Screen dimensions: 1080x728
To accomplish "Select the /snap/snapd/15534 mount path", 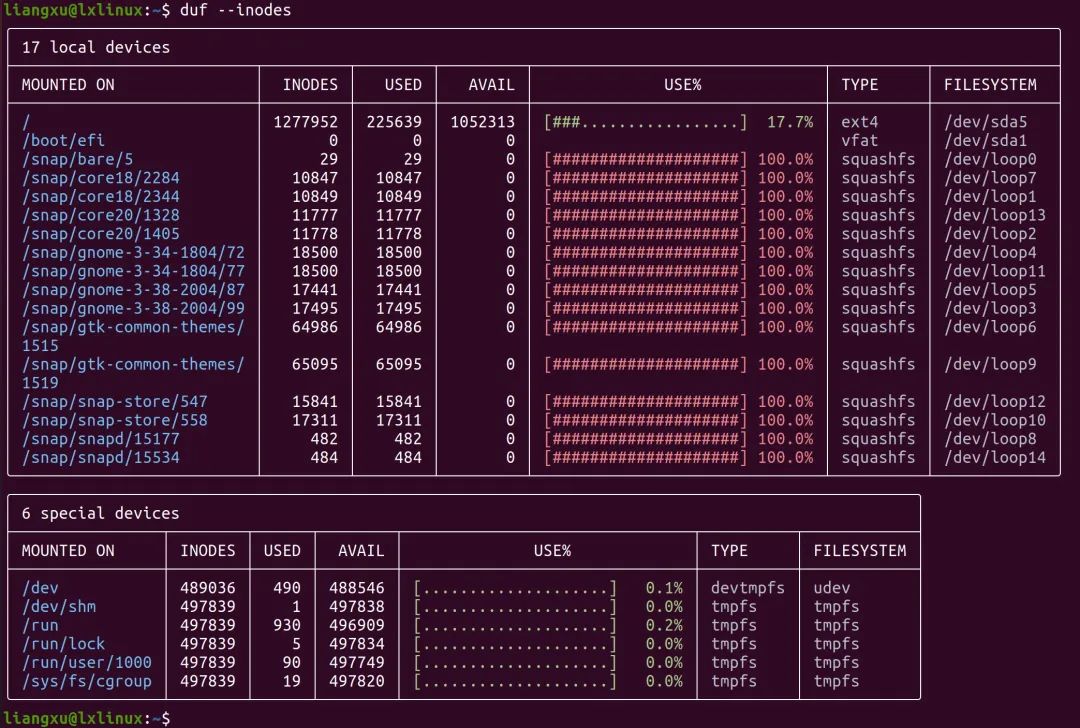I will [101, 457].
